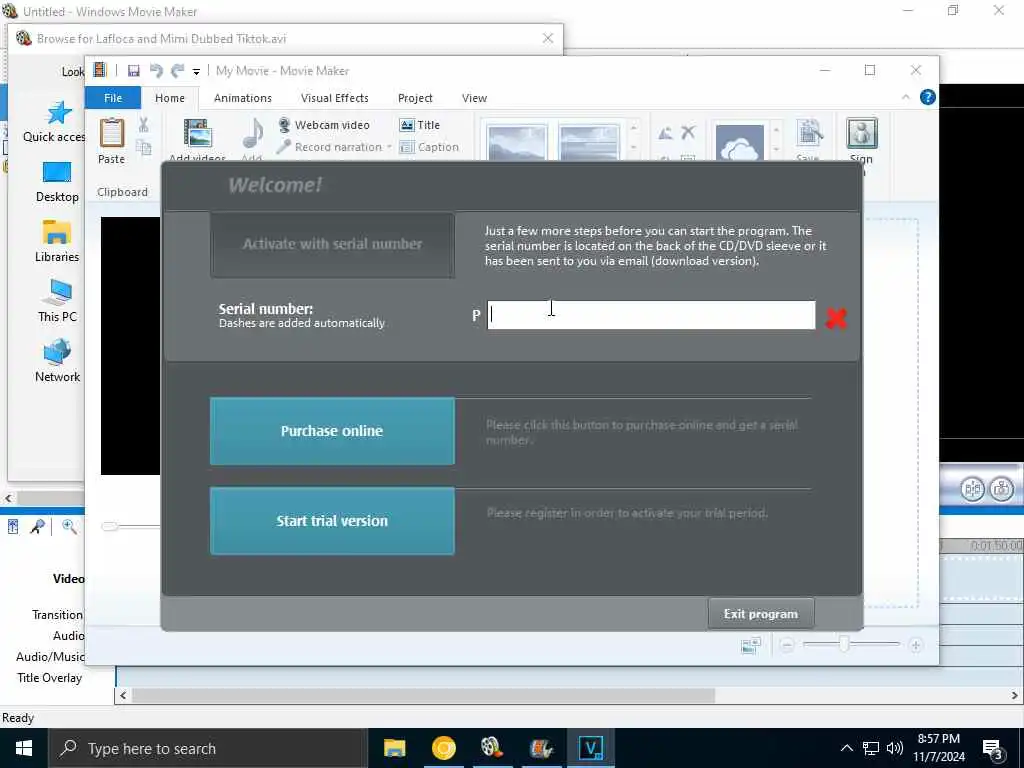Viewport: 1024px width, 768px height.
Task: Select the second AutoMovie theme thumbnail
Action: tap(588, 142)
